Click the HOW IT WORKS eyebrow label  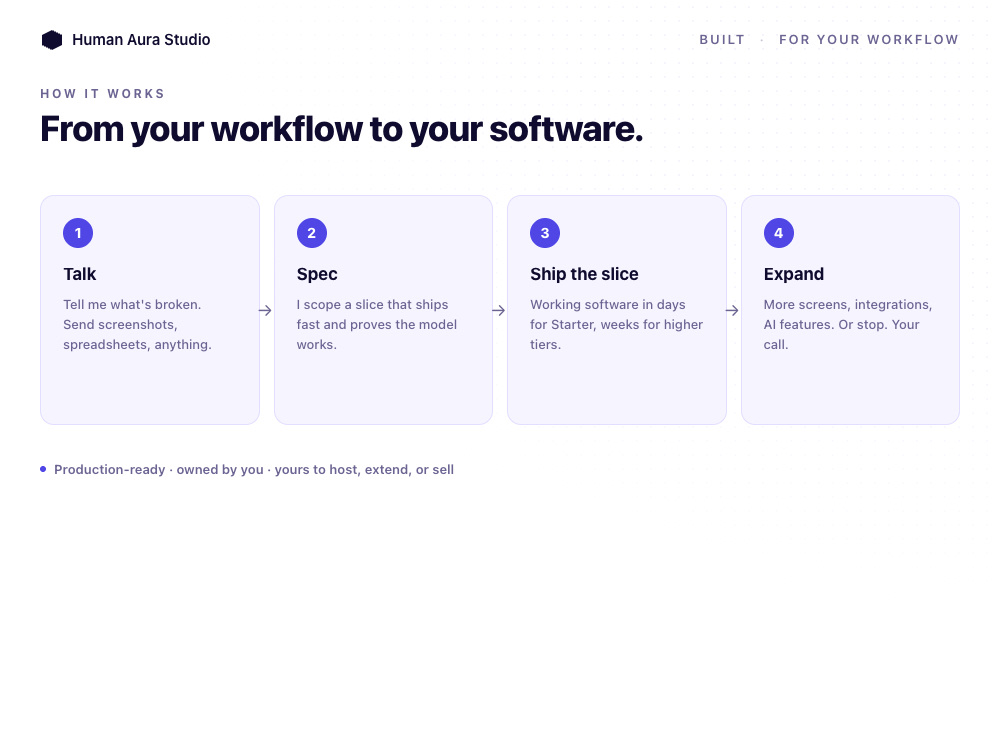coord(103,94)
